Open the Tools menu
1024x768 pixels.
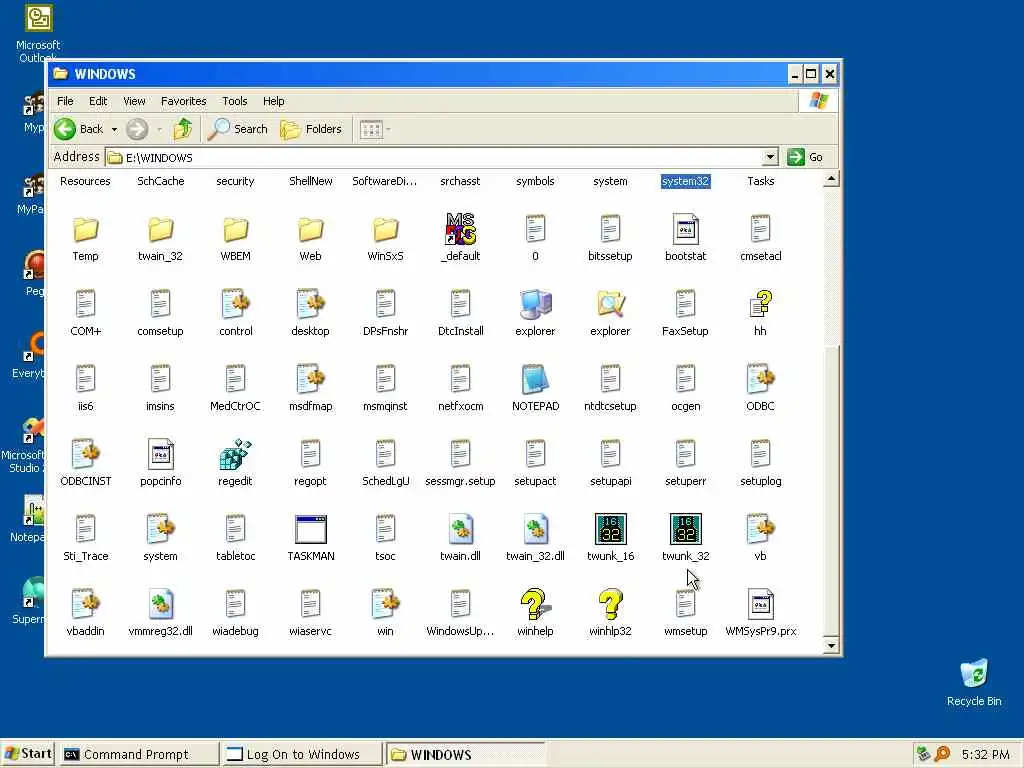tap(234, 101)
